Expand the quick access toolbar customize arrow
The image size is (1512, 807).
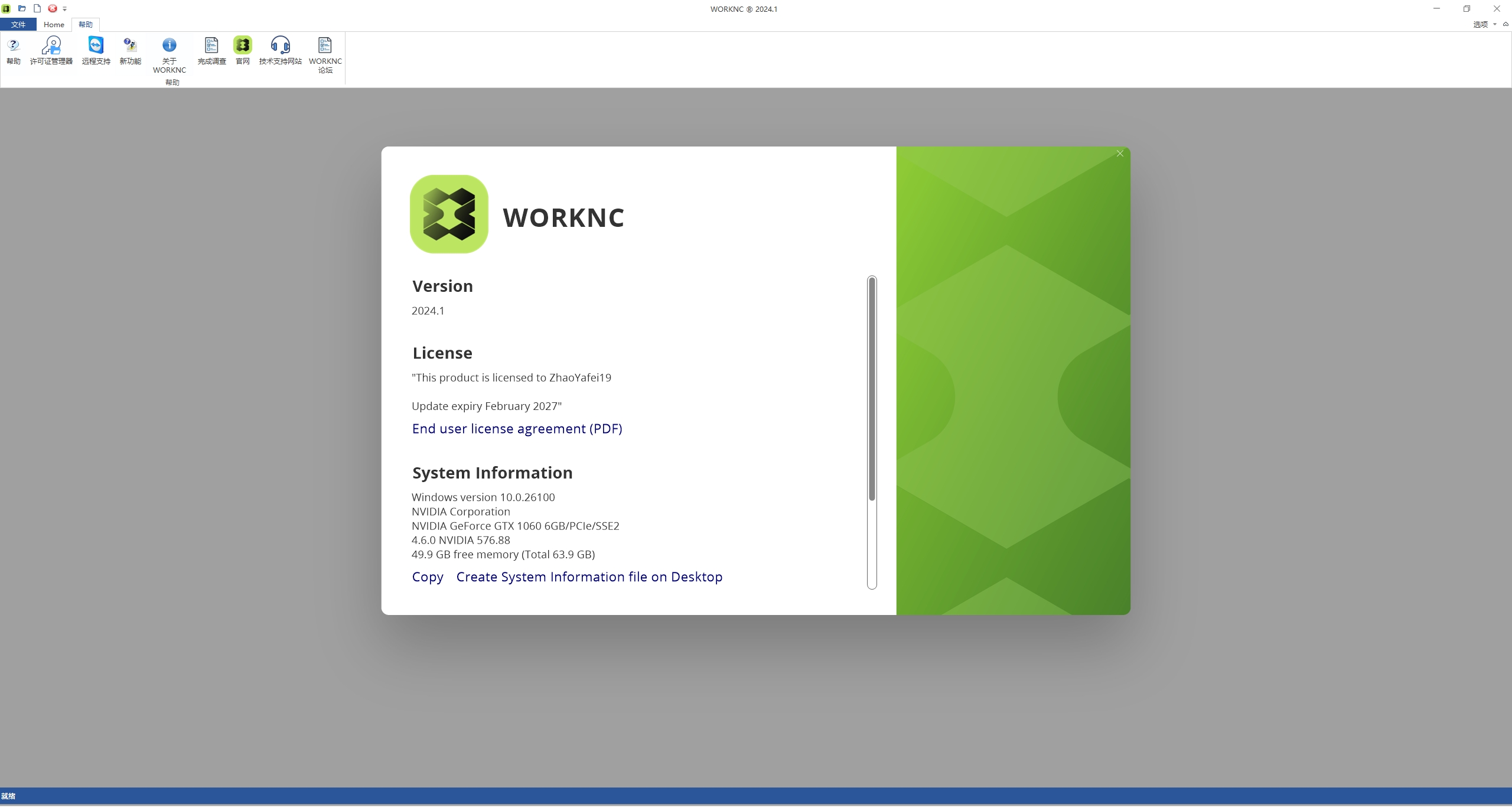(x=65, y=9)
